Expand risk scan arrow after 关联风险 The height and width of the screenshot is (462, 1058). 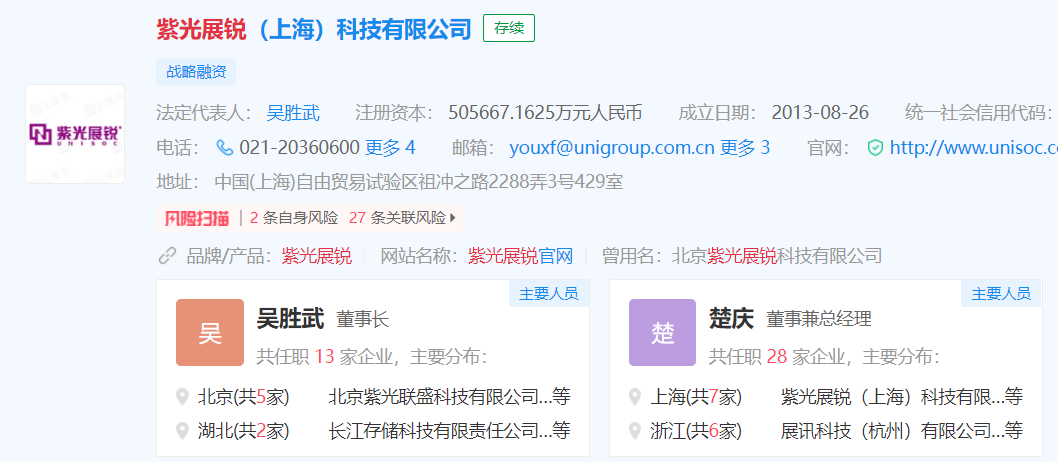point(453,218)
